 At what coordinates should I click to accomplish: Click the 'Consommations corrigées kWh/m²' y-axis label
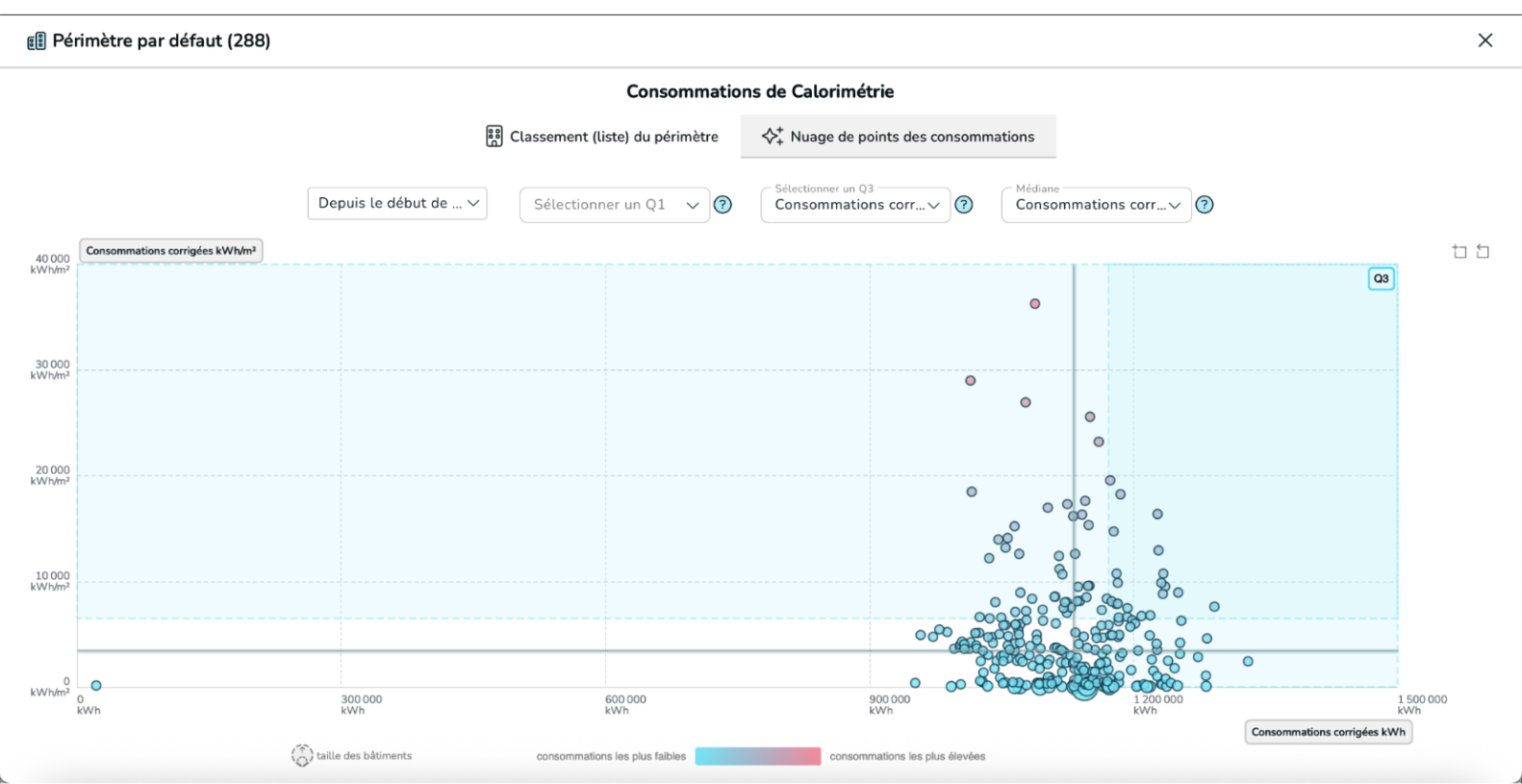(171, 251)
